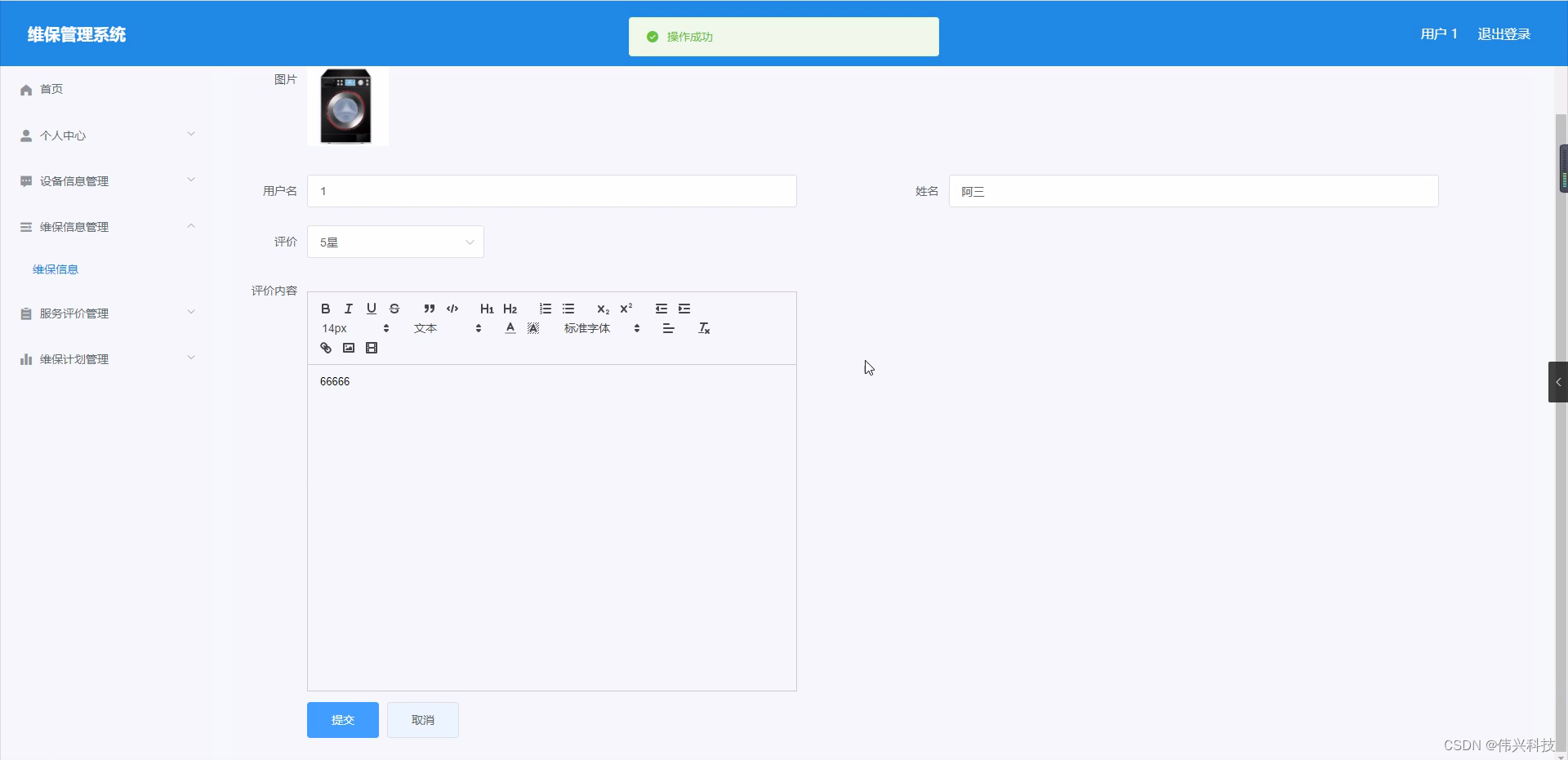Toggle the ordered list

(x=545, y=309)
